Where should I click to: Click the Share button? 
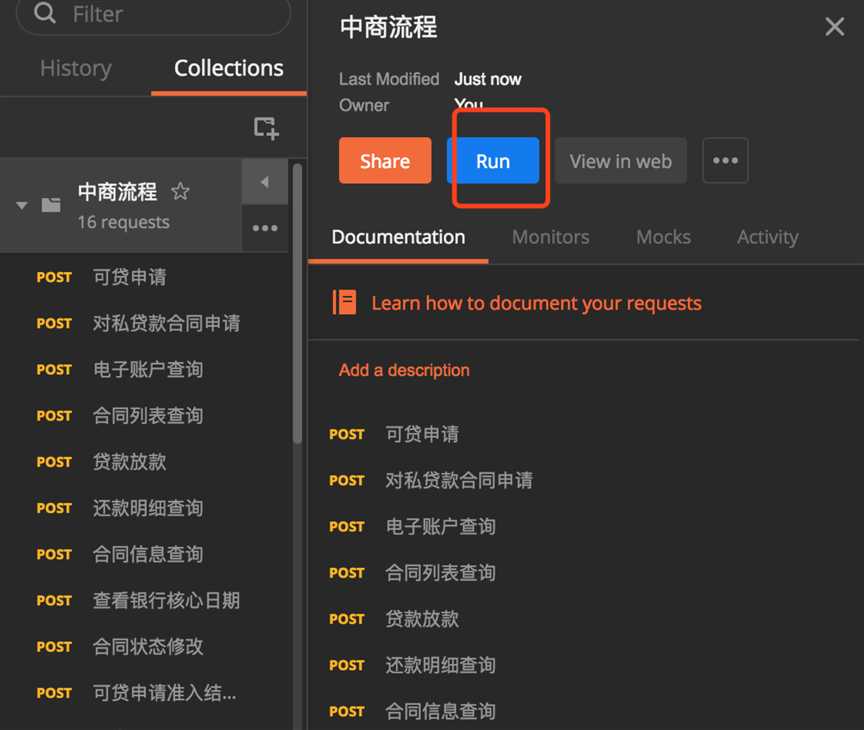[x=385, y=161]
